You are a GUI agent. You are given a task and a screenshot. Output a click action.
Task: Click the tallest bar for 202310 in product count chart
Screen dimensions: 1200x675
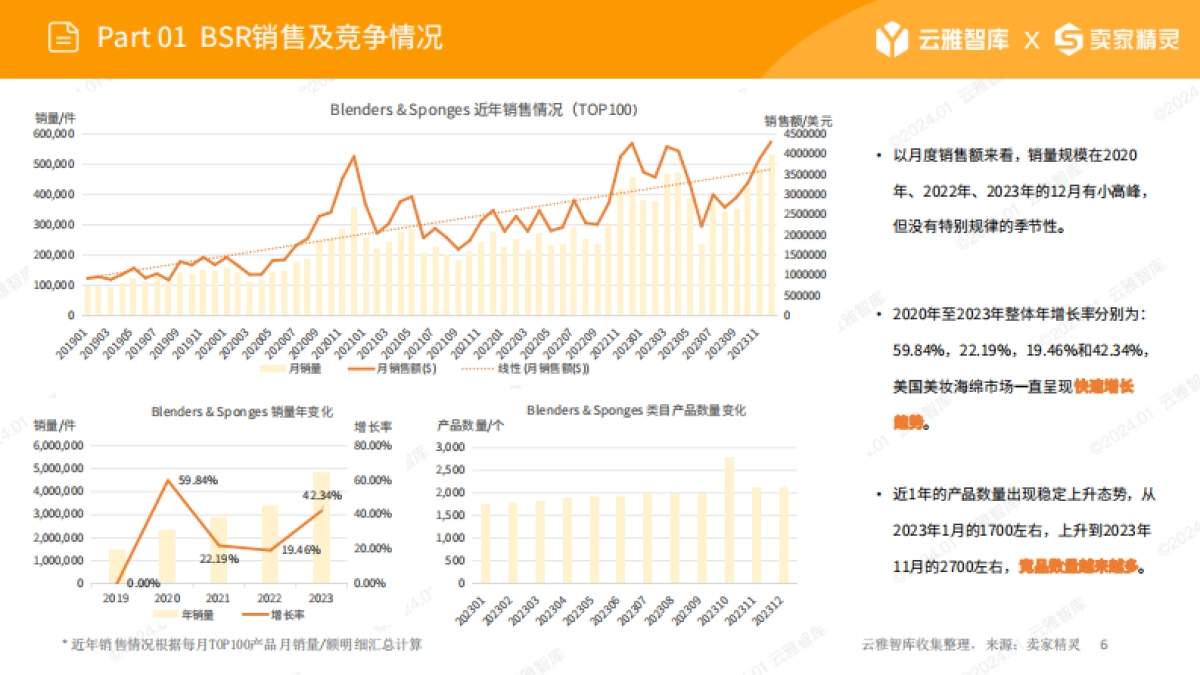click(x=731, y=520)
